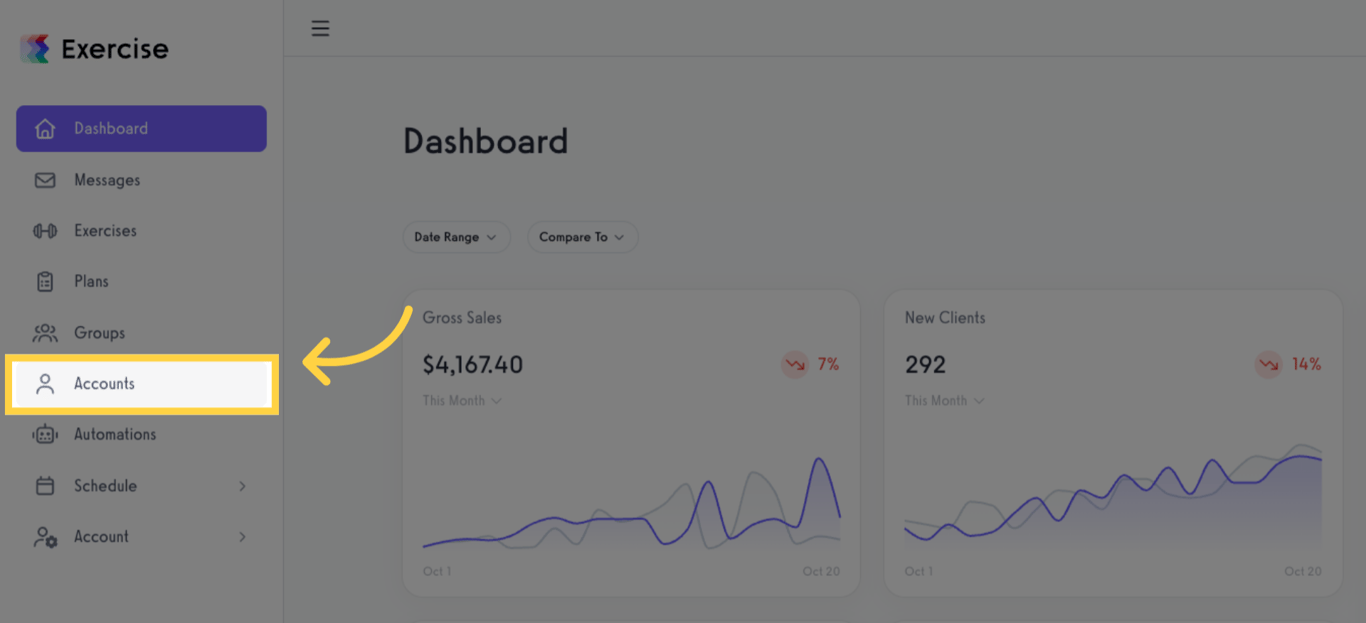
Task: Toggle the sidebar with the hamburger menu
Action: [319, 28]
